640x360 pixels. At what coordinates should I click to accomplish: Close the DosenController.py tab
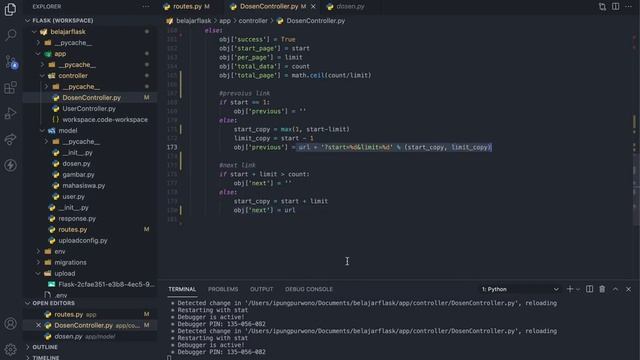pos(313,7)
